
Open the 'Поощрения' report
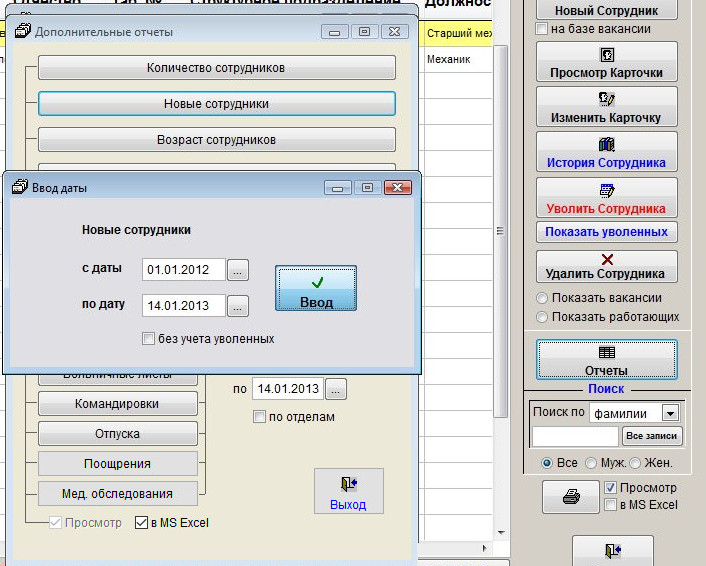point(118,463)
